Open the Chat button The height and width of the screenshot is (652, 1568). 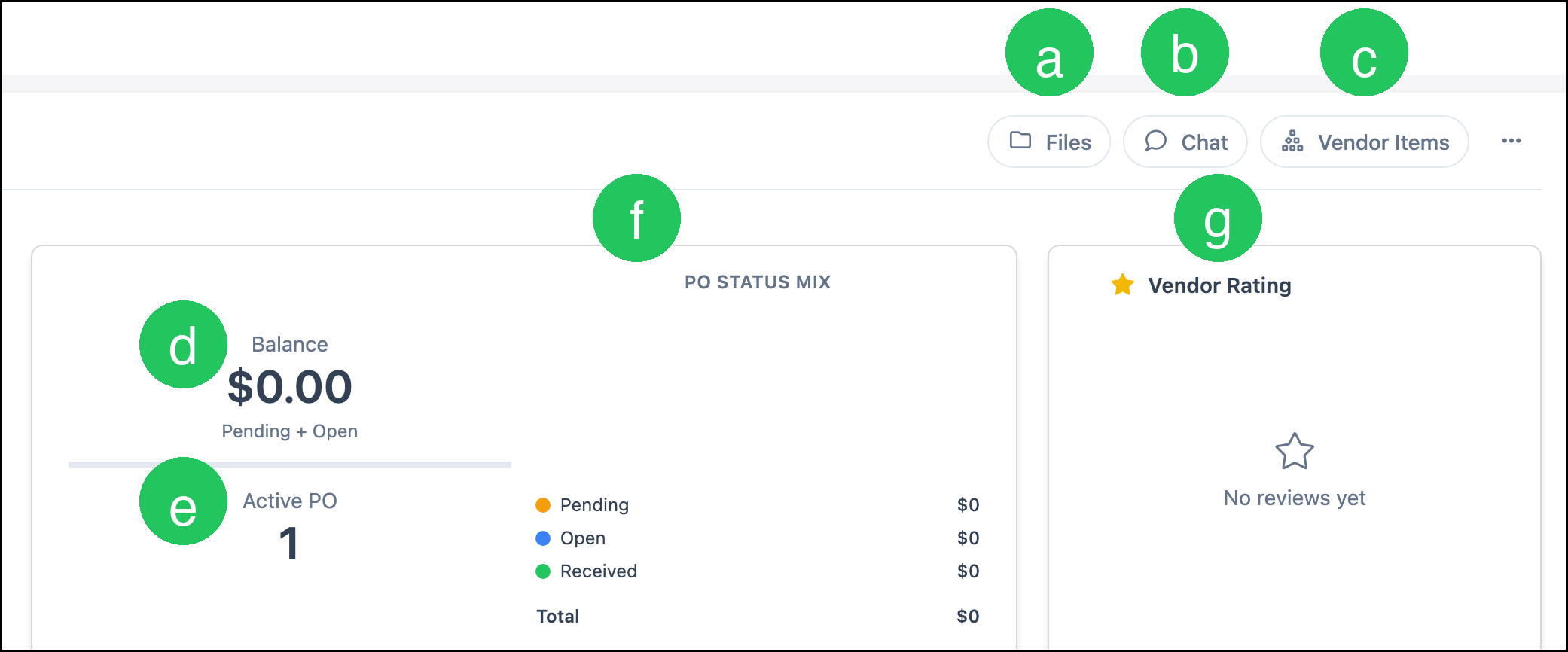(x=1185, y=142)
